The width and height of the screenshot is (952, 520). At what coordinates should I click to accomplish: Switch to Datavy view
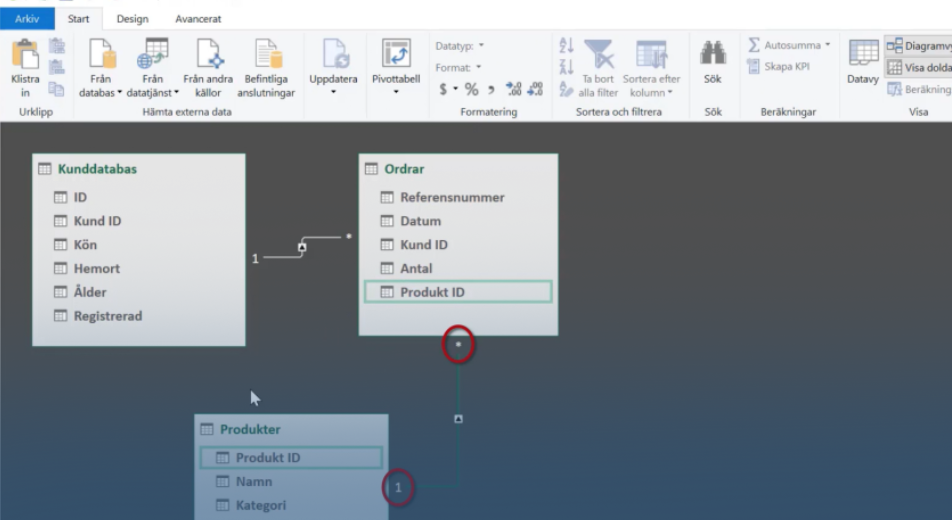point(862,58)
